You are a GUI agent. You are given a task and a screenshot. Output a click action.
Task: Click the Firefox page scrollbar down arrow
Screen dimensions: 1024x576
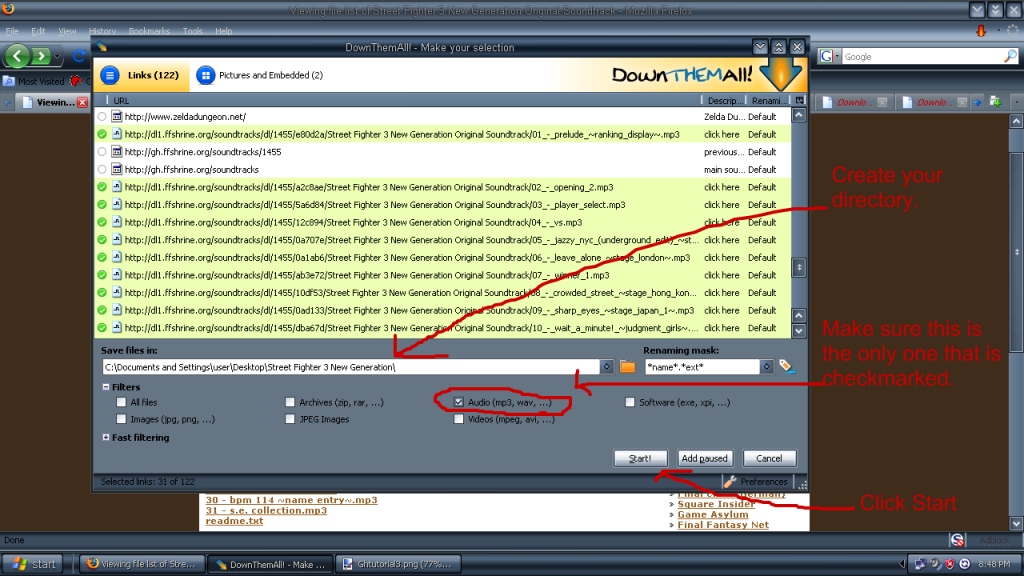pyautogui.click(x=1016, y=523)
